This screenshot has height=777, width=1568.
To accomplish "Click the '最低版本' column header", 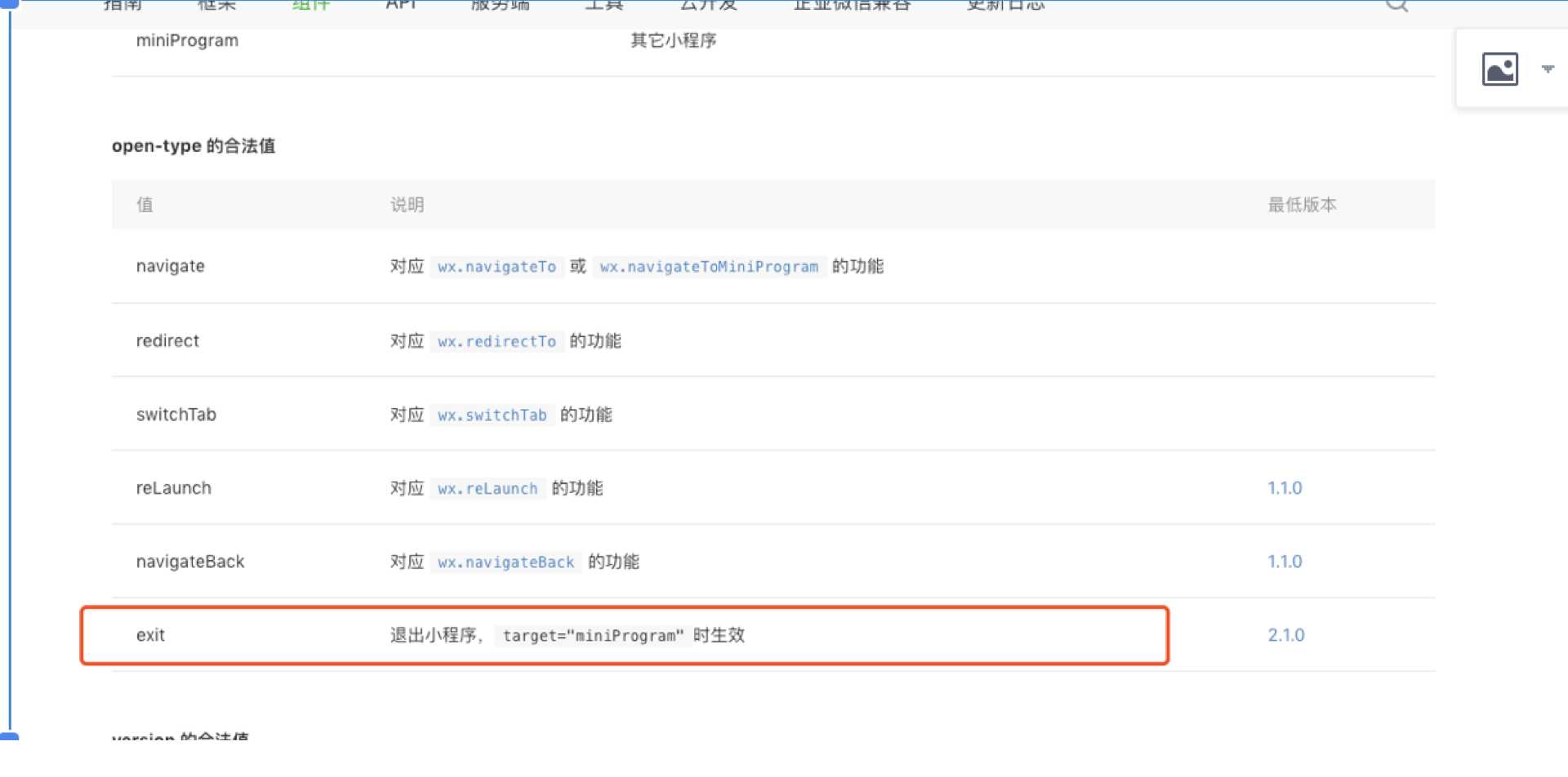I will (x=1302, y=205).
